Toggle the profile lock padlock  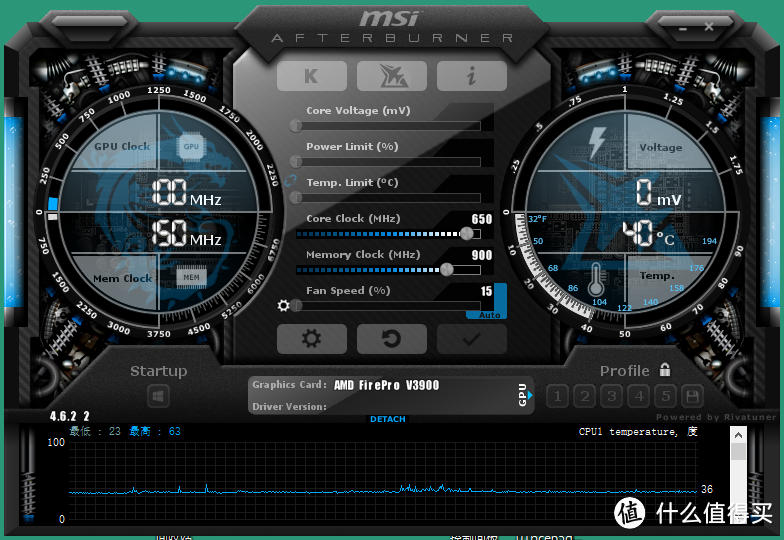(665, 370)
